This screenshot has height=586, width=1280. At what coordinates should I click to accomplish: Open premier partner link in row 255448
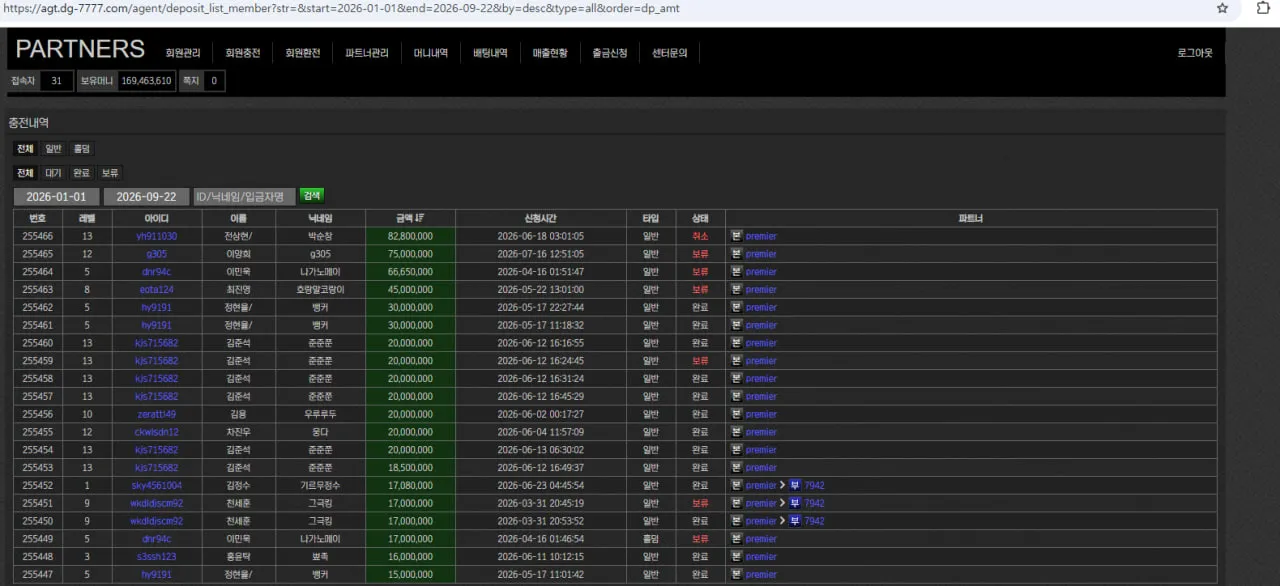pyautogui.click(x=761, y=557)
